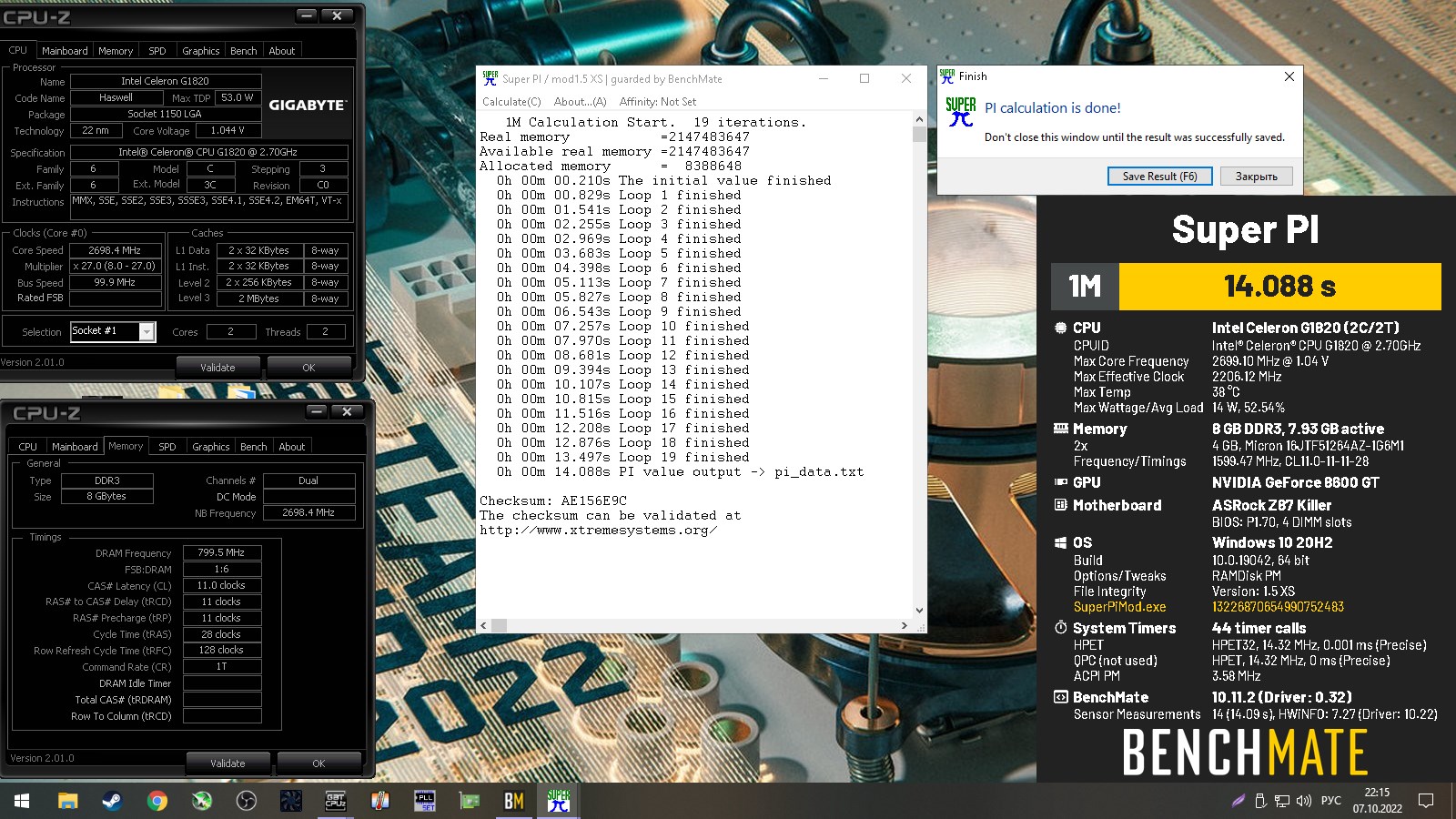Screen dimensions: 1456x819
Task: Open Socket #1 selection dropdown in CPU-Z
Action: coord(147,332)
